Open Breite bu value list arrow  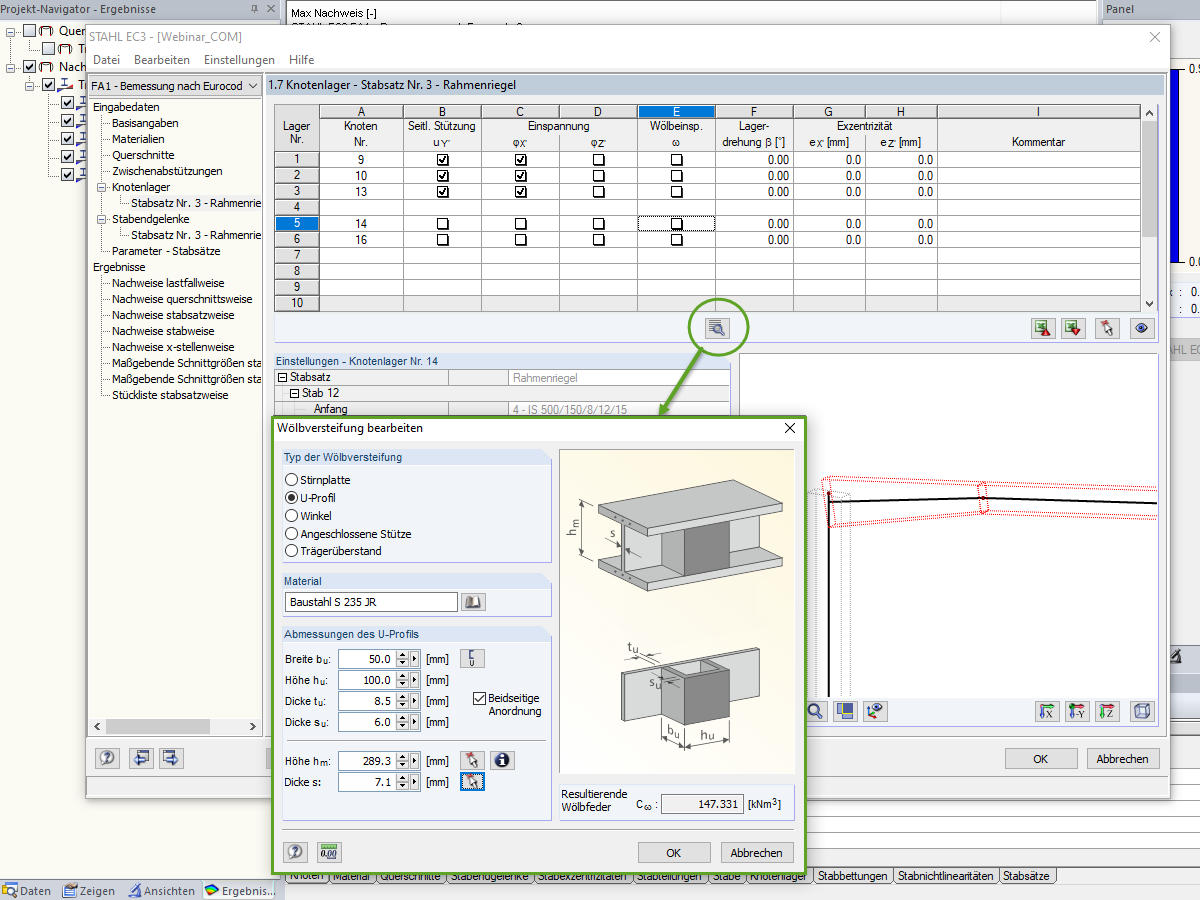tap(416, 659)
